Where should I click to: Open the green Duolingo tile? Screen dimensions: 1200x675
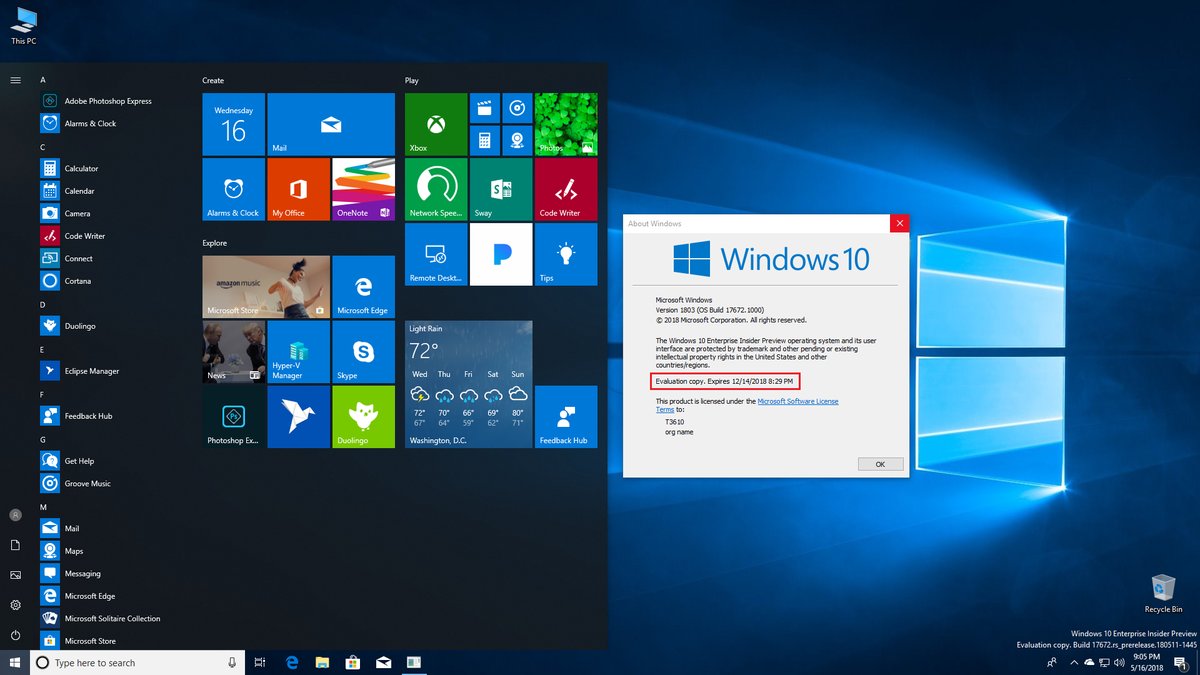point(363,417)
